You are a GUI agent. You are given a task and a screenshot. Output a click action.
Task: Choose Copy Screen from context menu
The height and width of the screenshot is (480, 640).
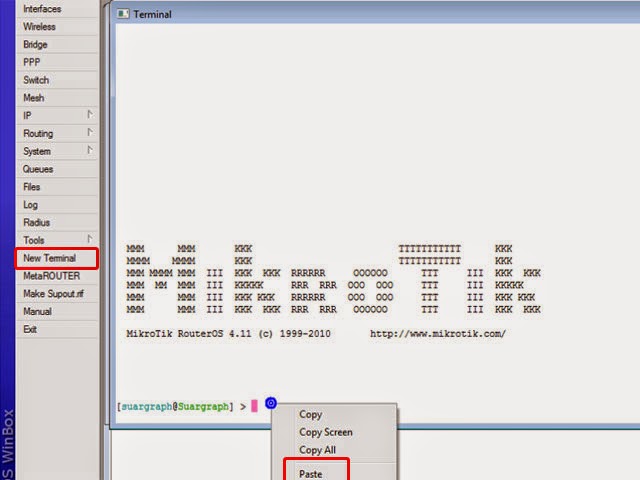[335, 432]
